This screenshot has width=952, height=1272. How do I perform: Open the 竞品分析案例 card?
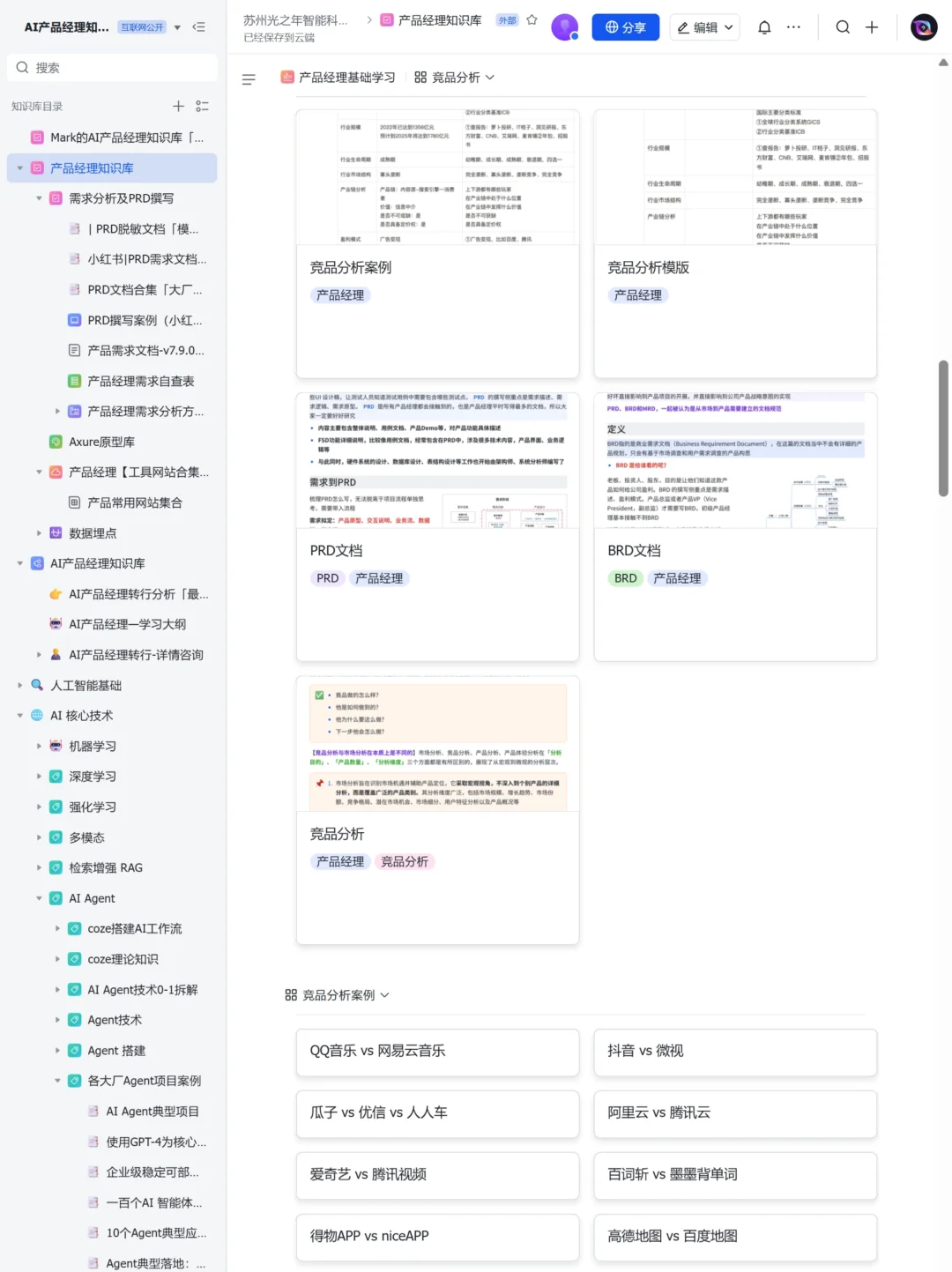click(437, 243)
